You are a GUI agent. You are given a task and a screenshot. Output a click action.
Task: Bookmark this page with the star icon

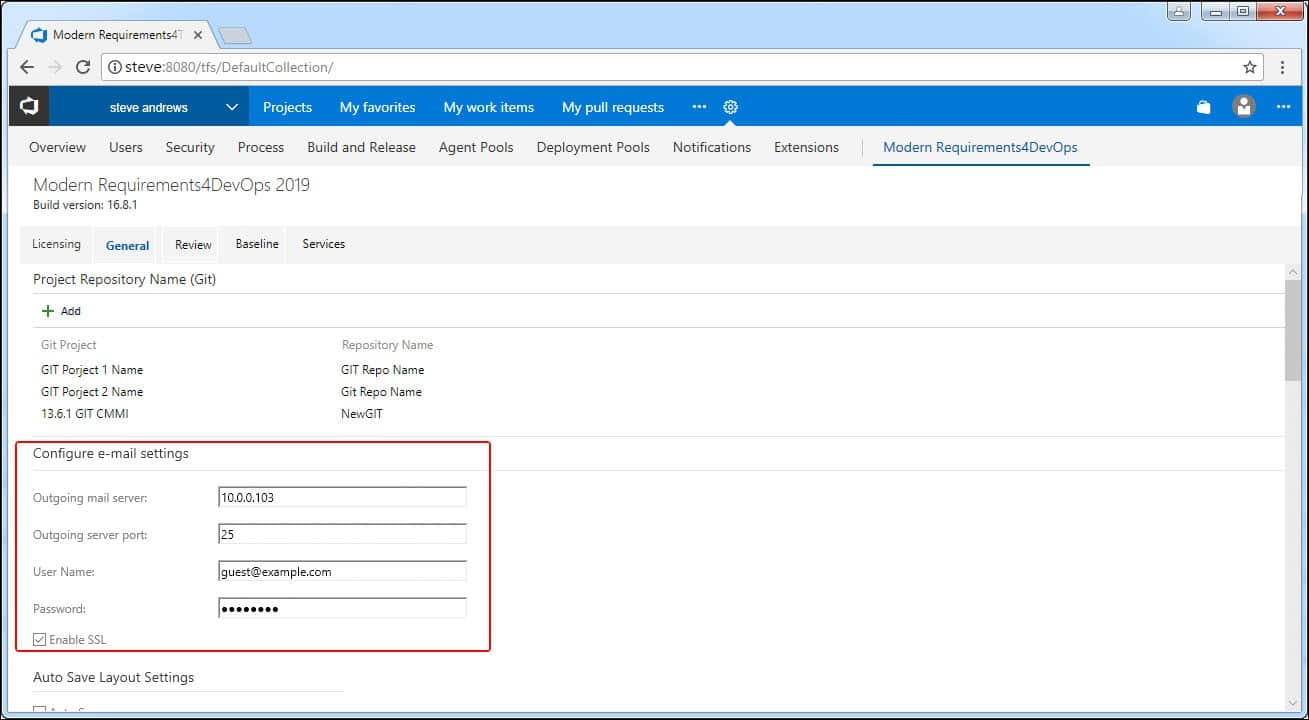point(1250,67)
